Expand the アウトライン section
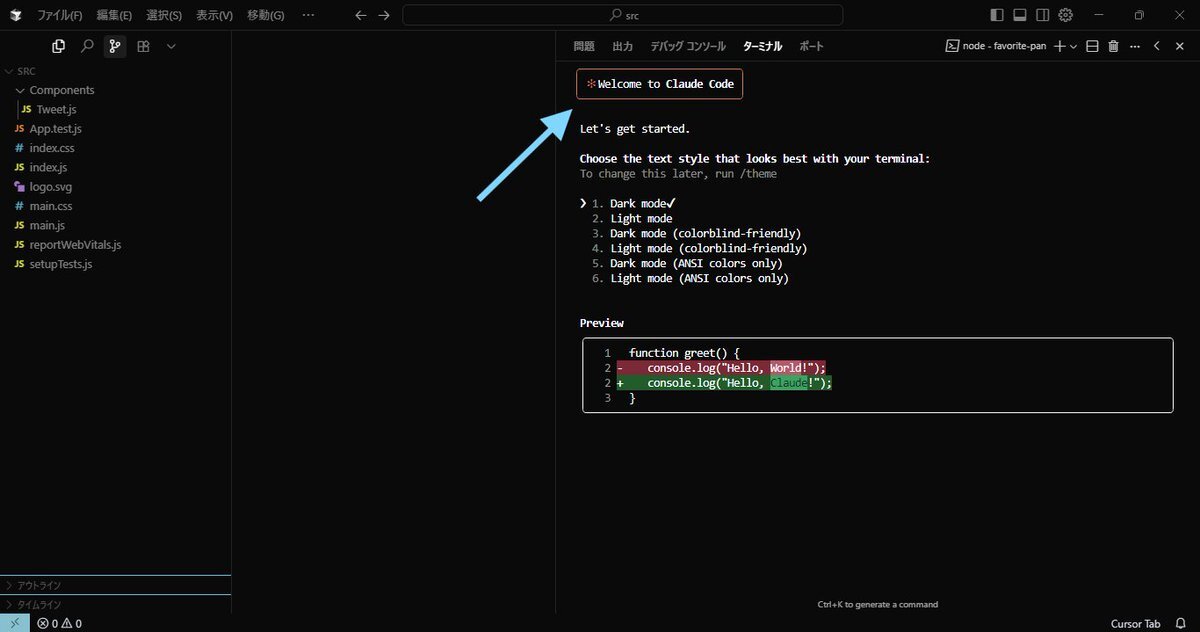Viewport: 1200px width, 632px height. coord(115,585)
